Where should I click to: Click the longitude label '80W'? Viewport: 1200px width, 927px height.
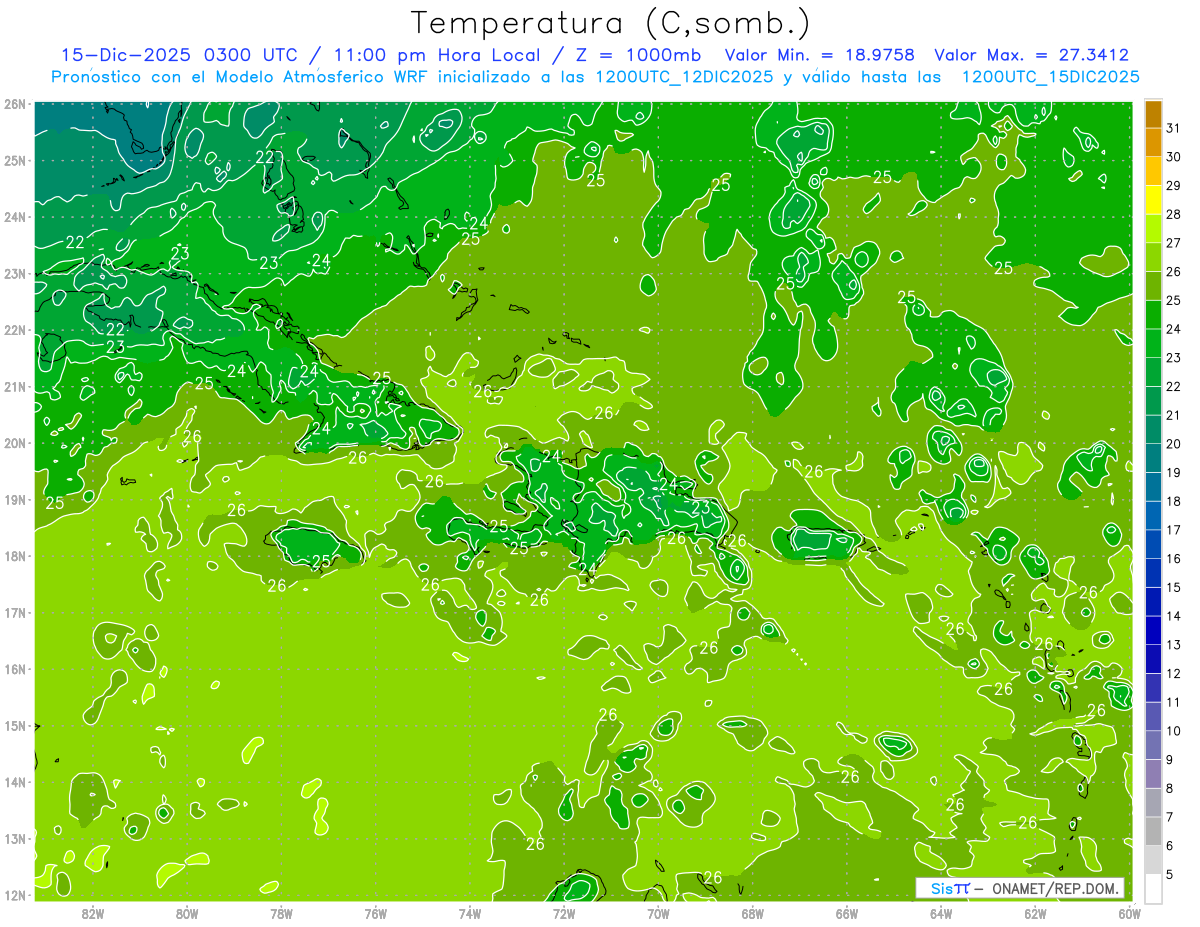(187, 913)
